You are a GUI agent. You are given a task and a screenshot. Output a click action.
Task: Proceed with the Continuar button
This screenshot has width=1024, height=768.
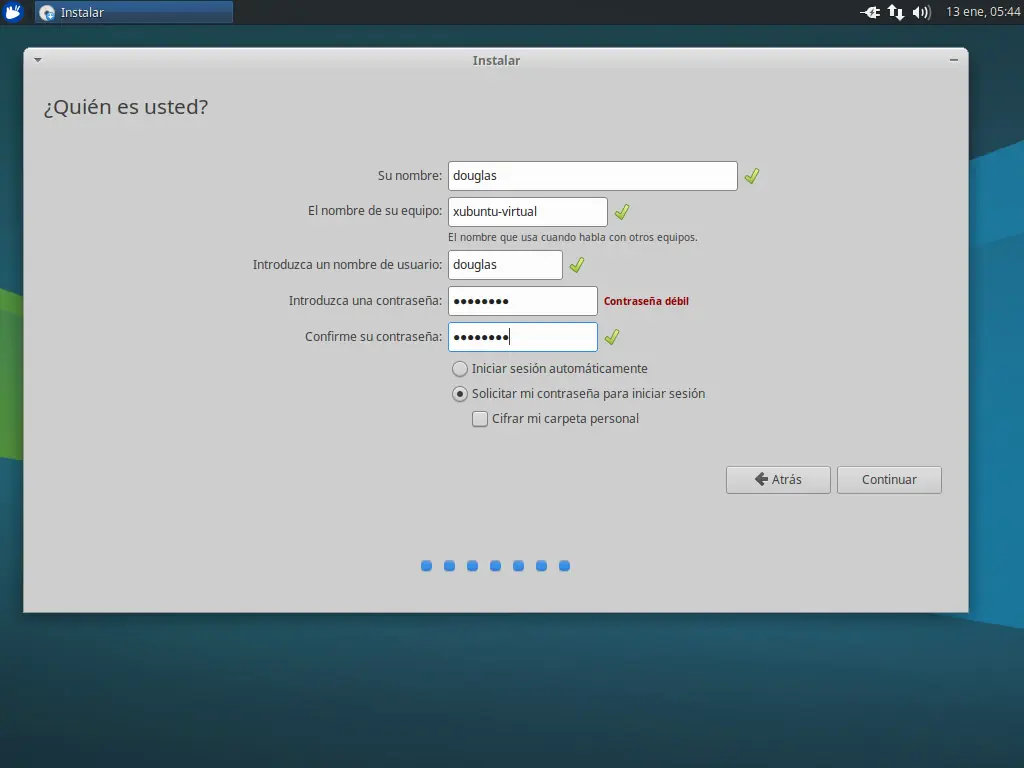(889, 479)
